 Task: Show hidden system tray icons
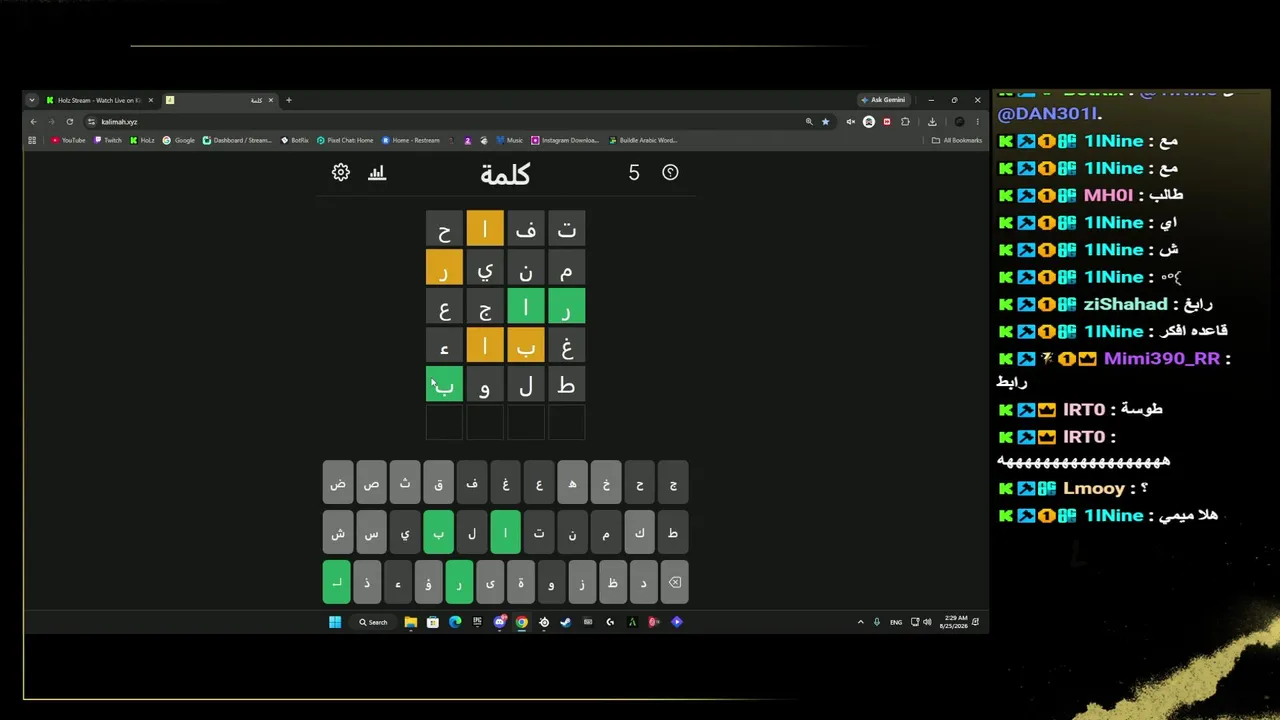click(x=860, y=622)
